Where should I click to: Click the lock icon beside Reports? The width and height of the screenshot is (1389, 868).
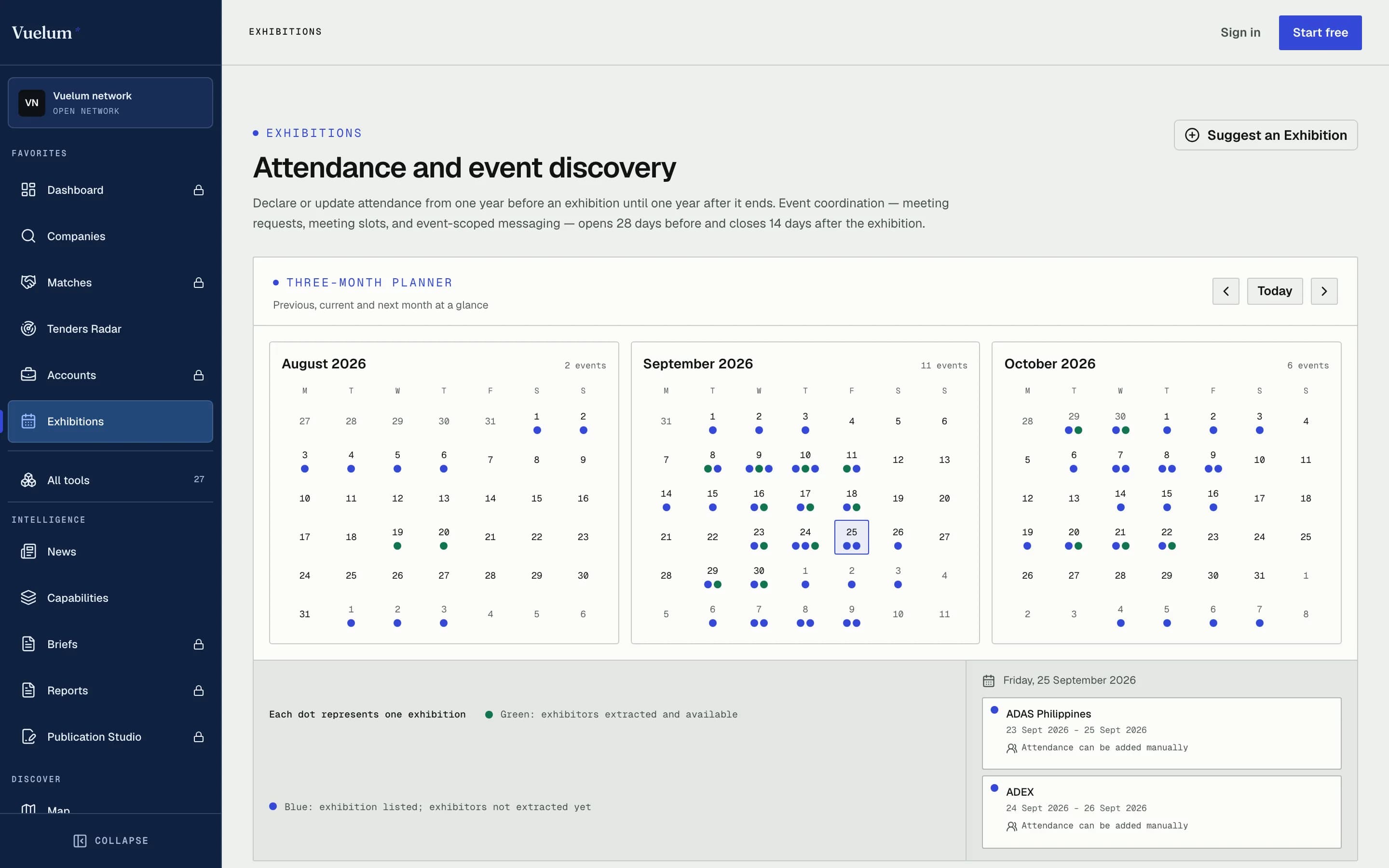coord(199,691)
